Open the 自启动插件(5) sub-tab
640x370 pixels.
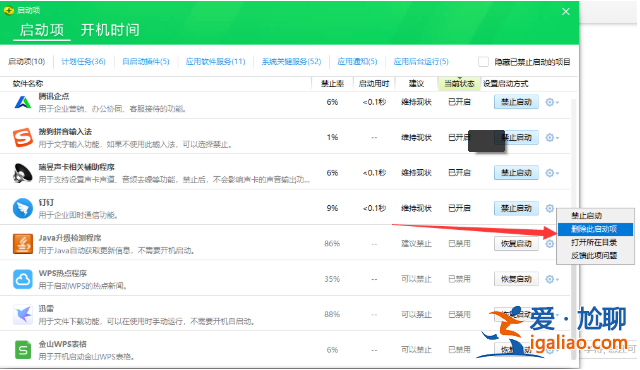(x=146, y=62)
